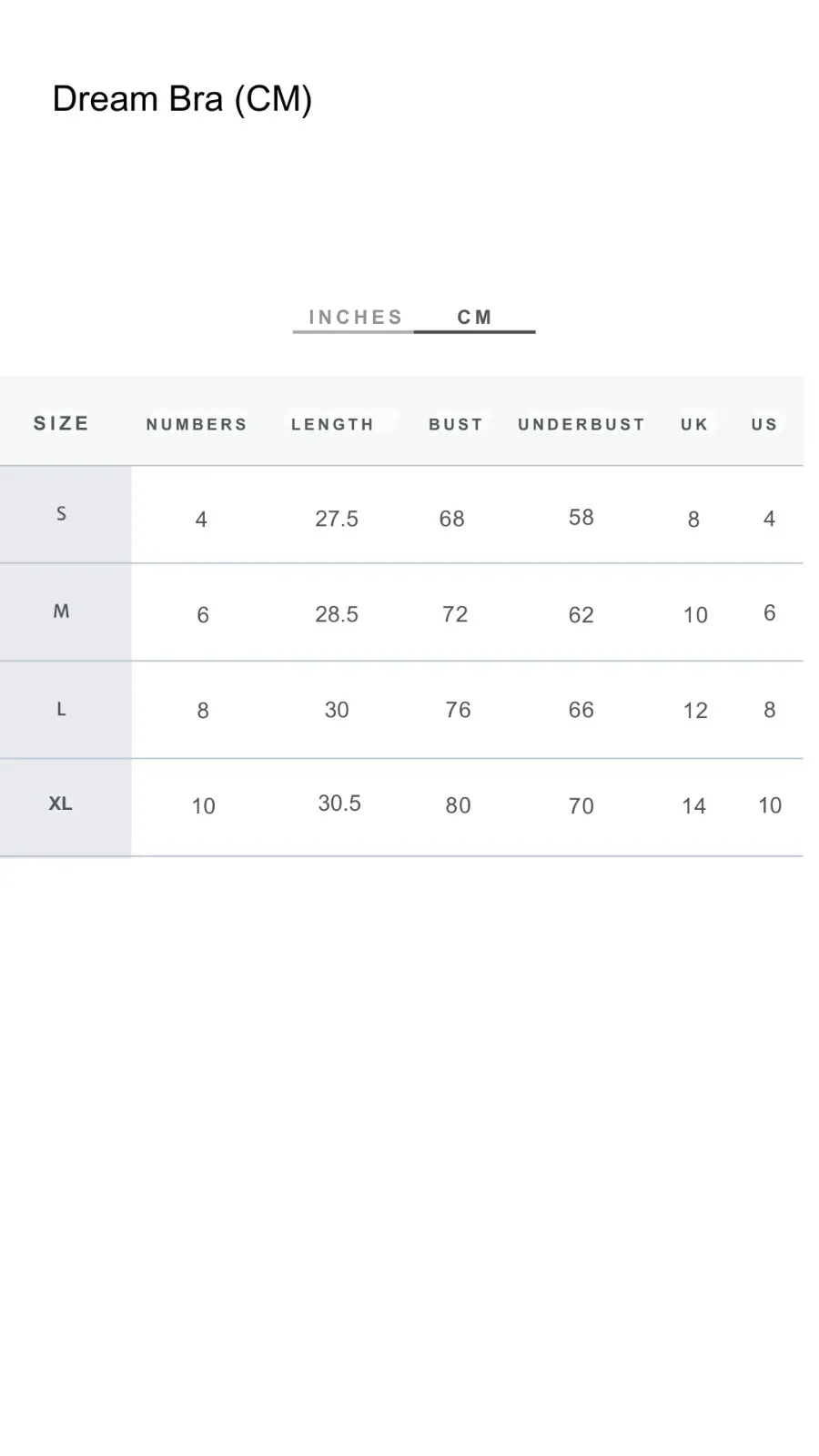Click the NUMBERS column header

(x=197, y=424)
